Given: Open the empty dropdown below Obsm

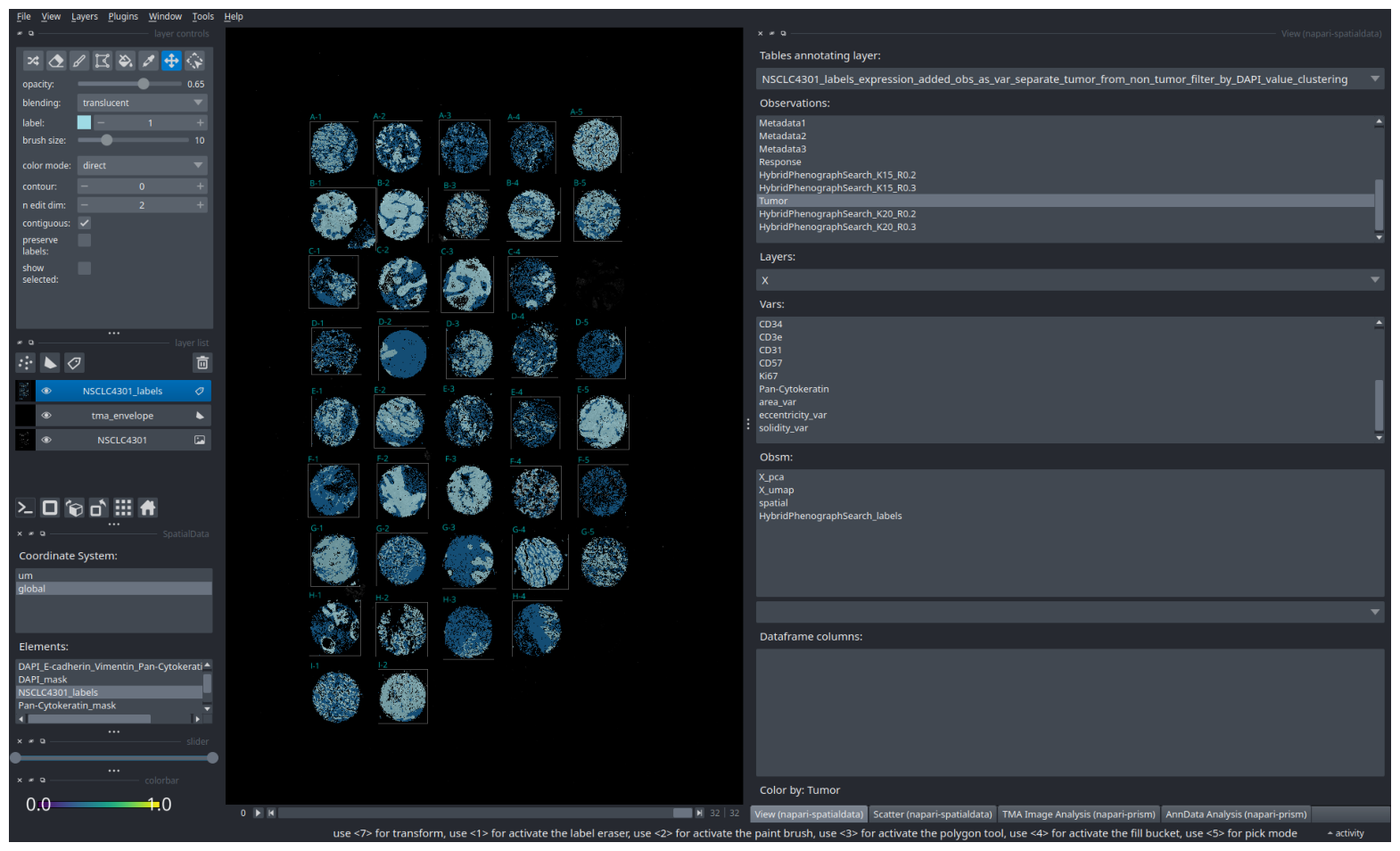Looking at the screenshot, I should (1070, 612).
